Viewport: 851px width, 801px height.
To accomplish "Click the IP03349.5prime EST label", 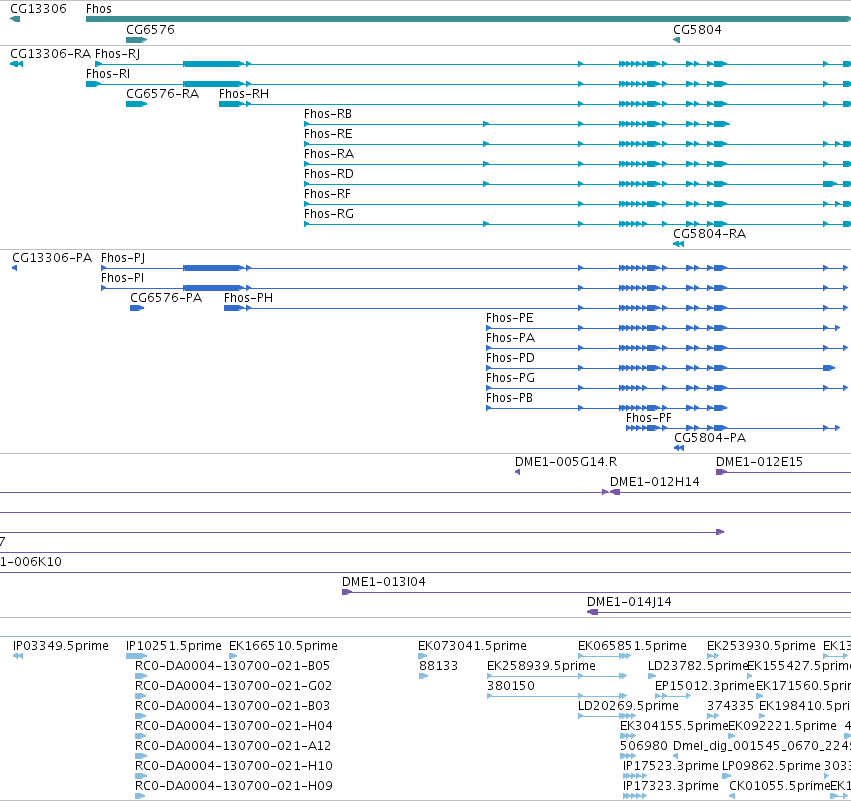I will [61, 645].
